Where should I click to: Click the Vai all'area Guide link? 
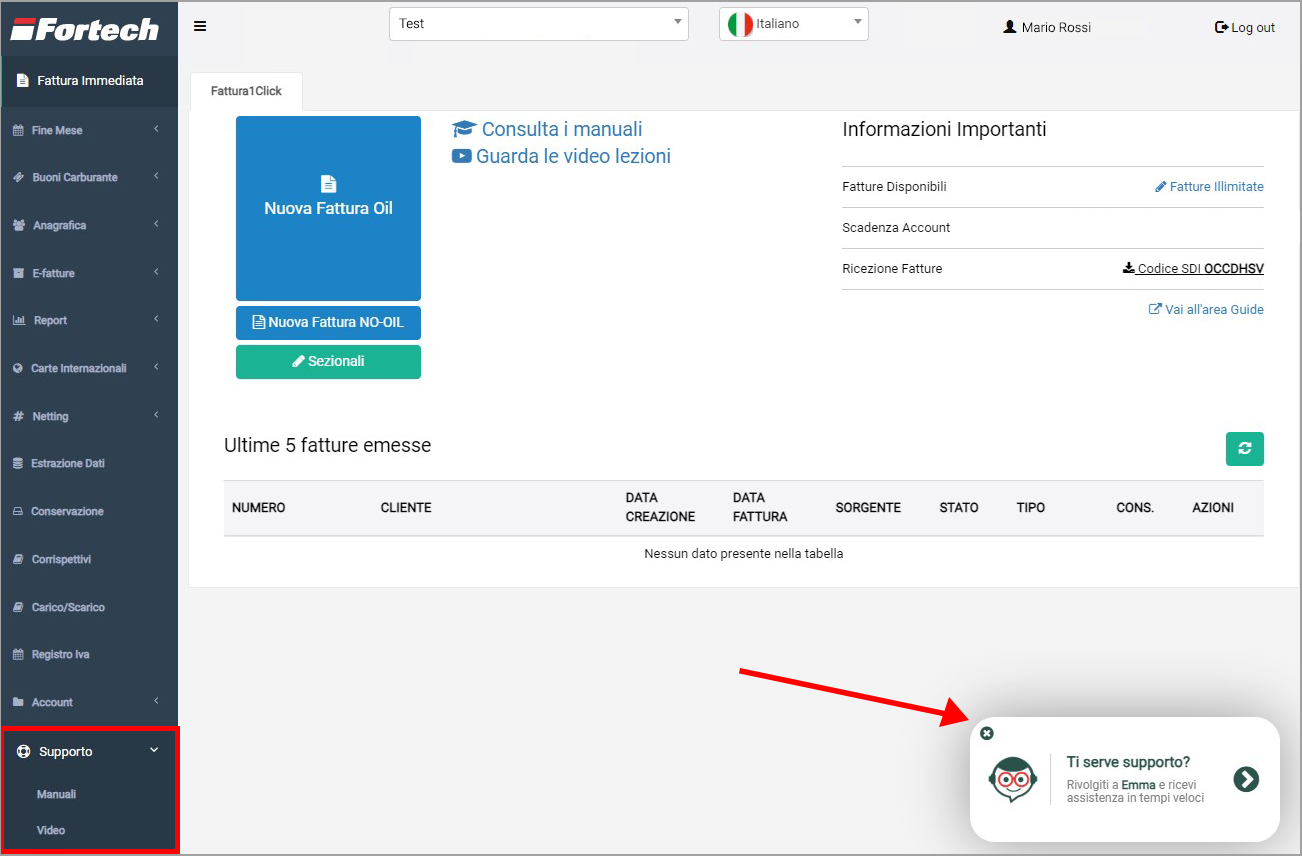[1206, 310]
